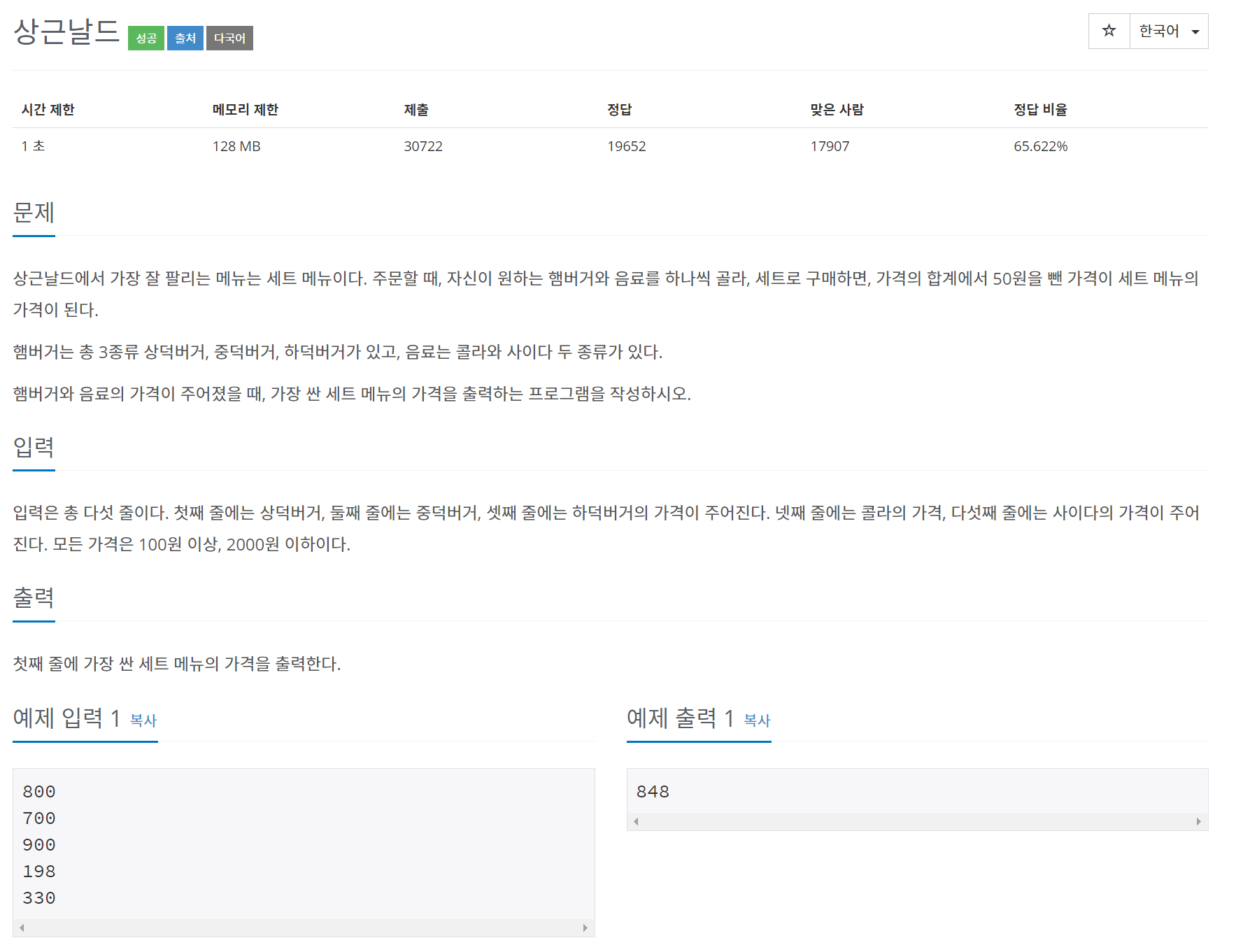Click the value 17907
The width and height of the screenshot is (1250, 952).
pyautogui.click(x=830, y=146)
